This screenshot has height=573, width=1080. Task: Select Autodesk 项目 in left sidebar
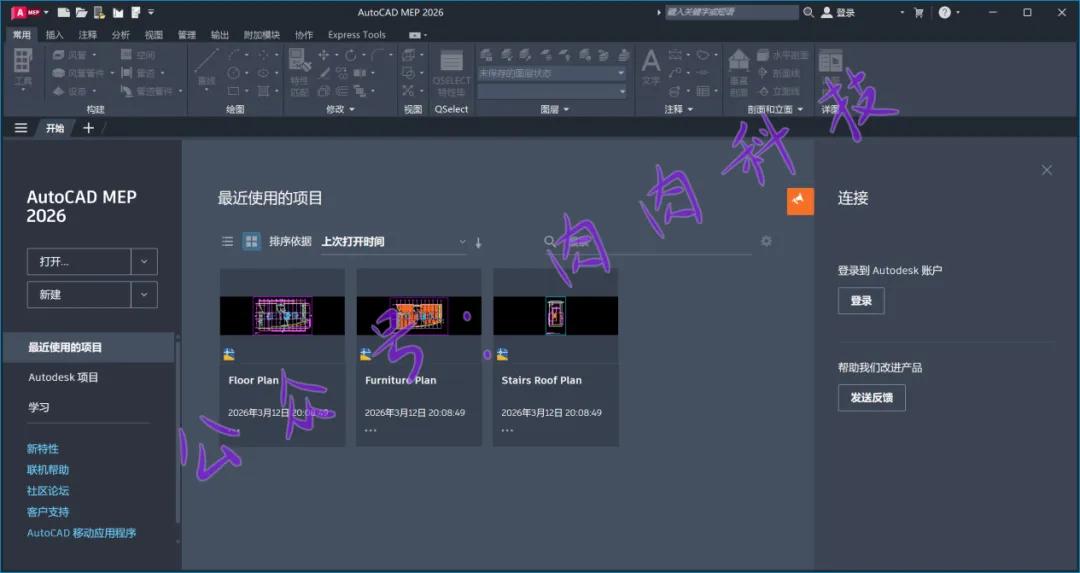[63, 377]
